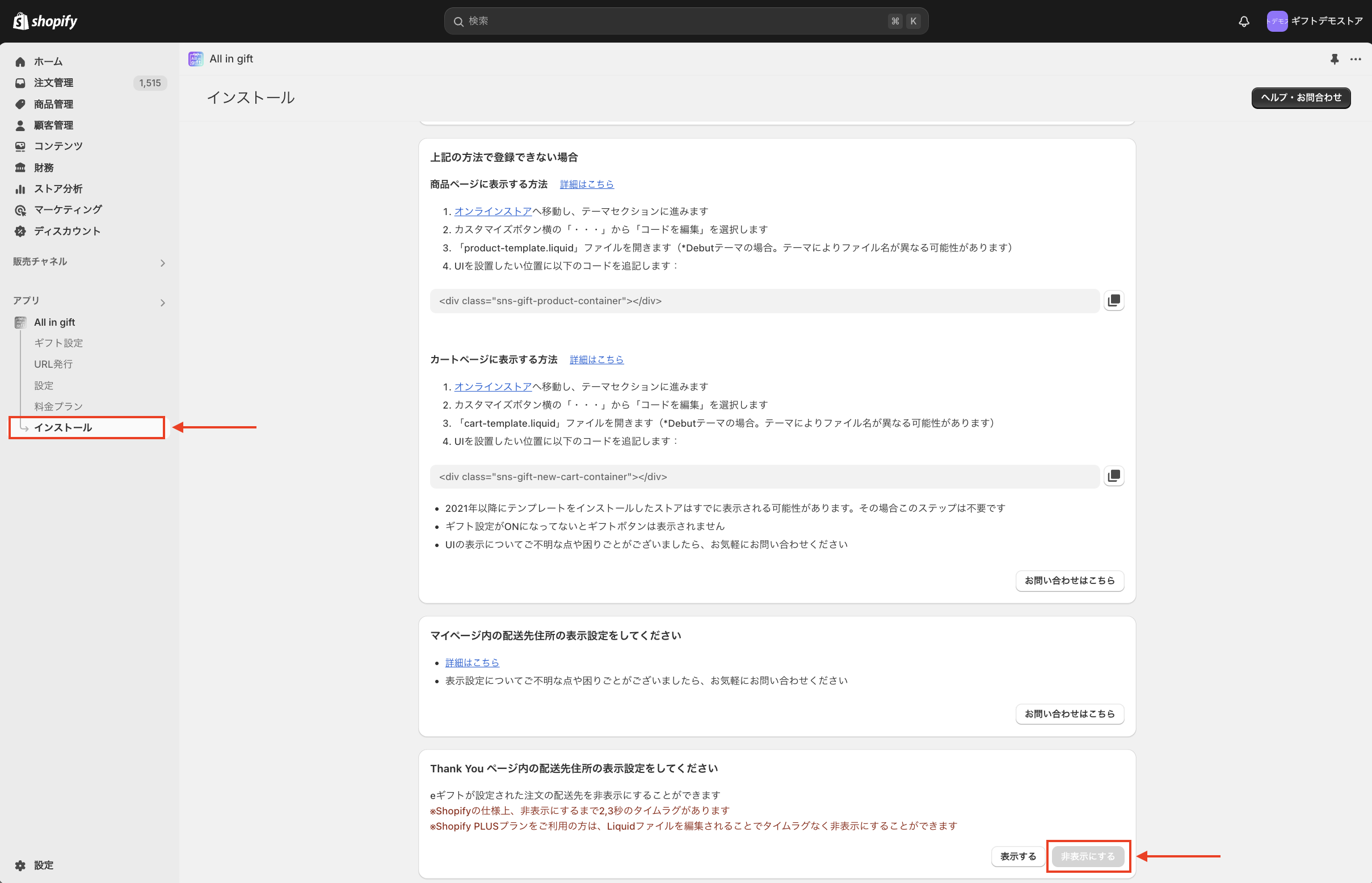Open ストア分析 analytics in sidebar
Viewport: 1372px width, 883px height.
pos(58,188)
